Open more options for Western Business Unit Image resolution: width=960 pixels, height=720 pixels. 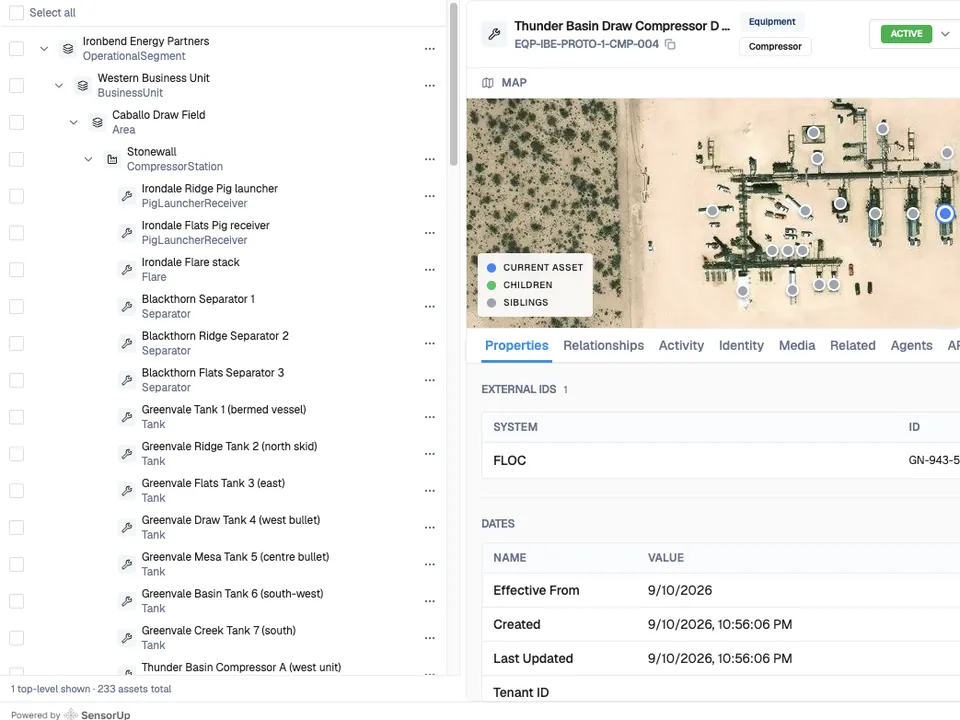point(430,85)
